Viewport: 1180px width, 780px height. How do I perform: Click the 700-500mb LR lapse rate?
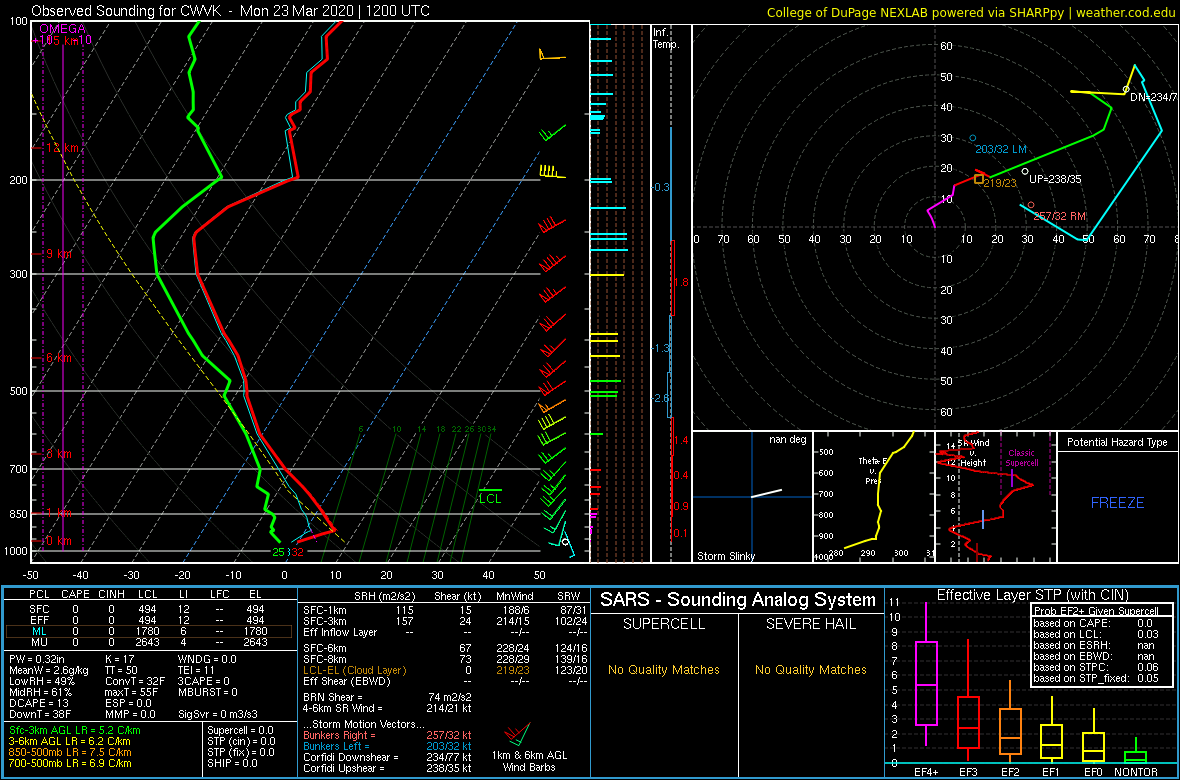coord(70,763)
